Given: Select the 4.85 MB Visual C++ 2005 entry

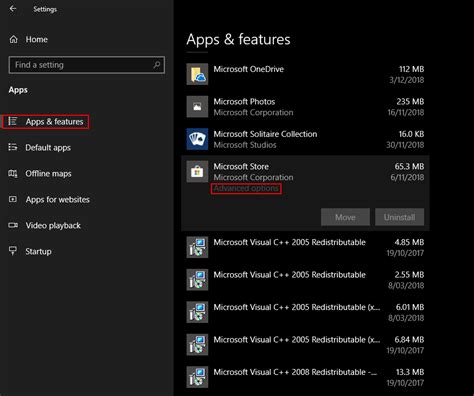Looking at the screenshot, I should click(x=305, y=247).
